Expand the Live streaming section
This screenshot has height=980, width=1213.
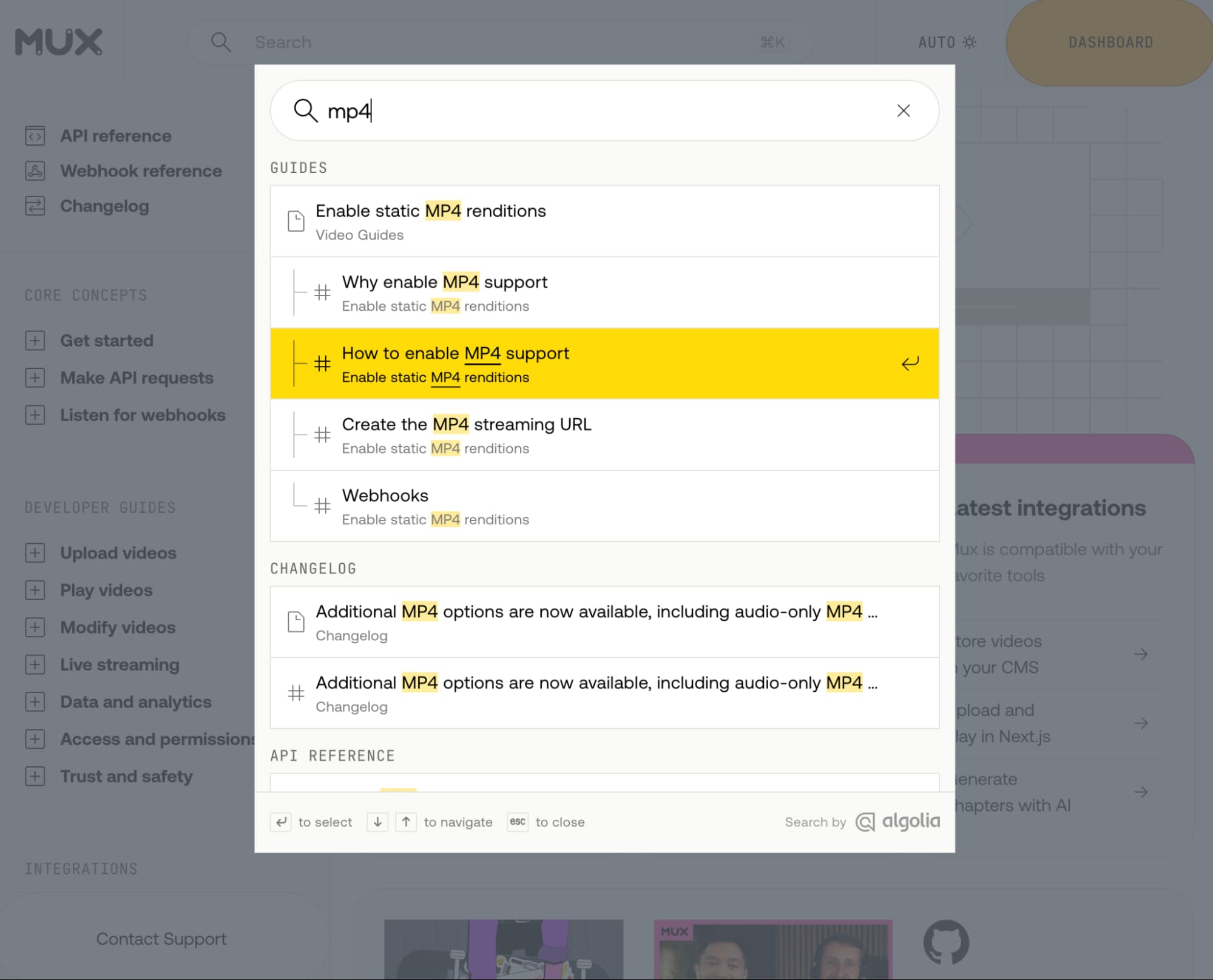pyautogui.click(x=35, y=664)
